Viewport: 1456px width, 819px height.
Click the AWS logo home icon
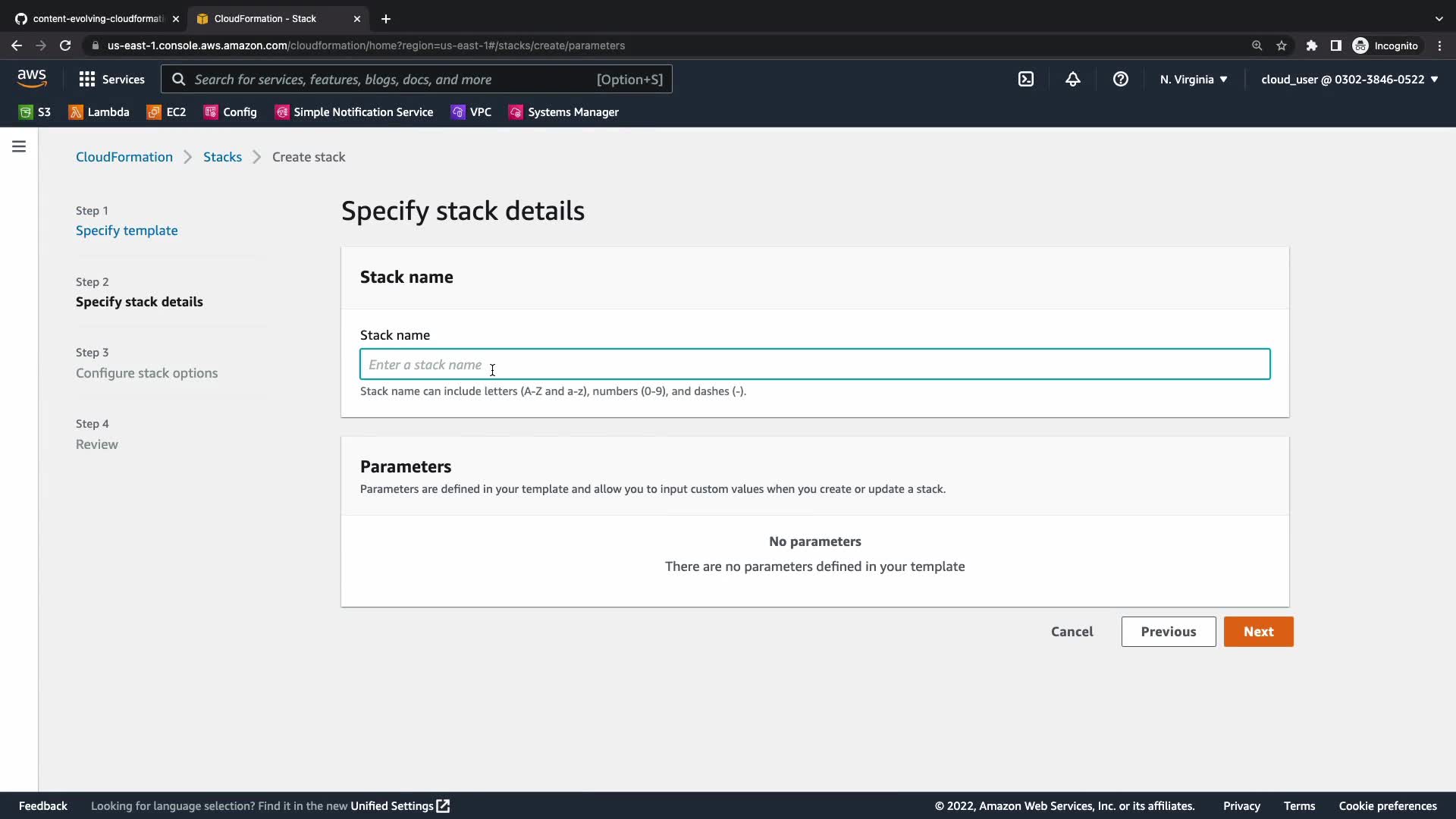pos(32,78)
